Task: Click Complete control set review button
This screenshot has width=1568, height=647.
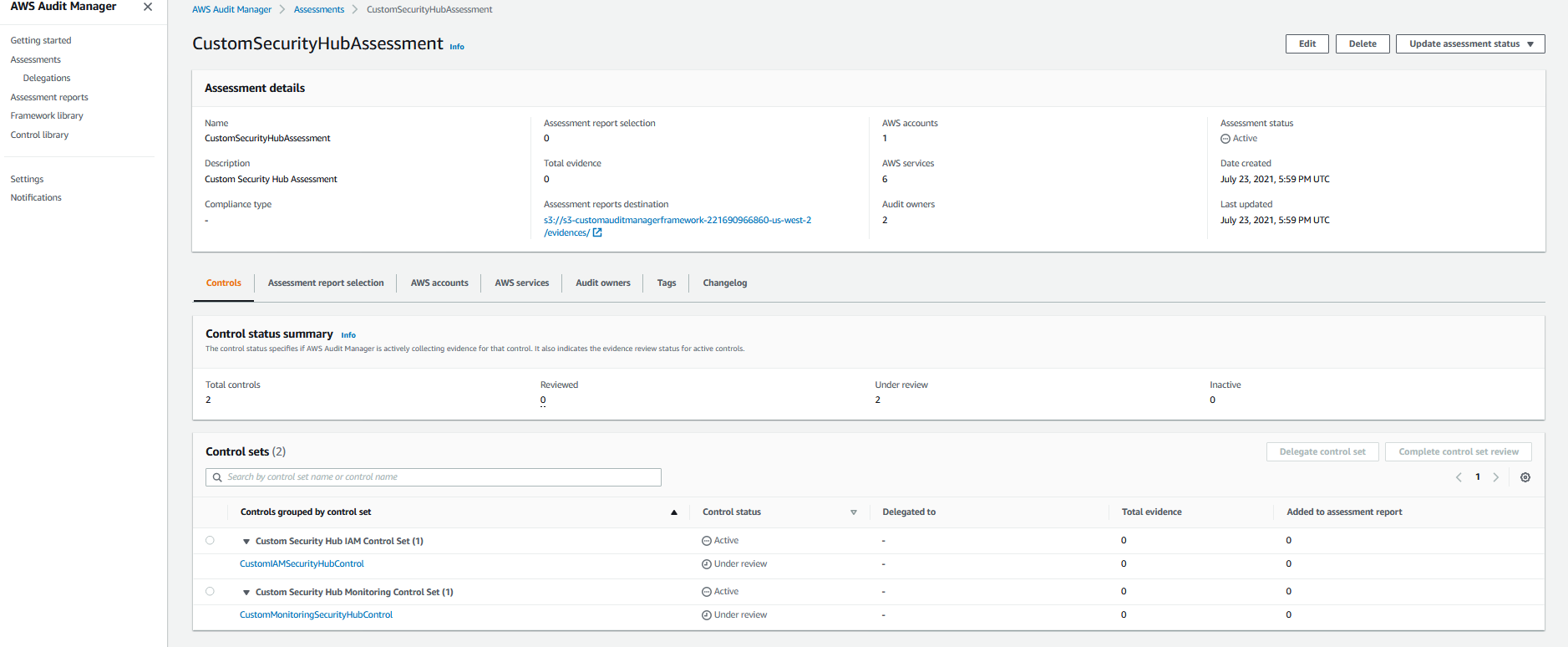Action: coord(1459,451)
